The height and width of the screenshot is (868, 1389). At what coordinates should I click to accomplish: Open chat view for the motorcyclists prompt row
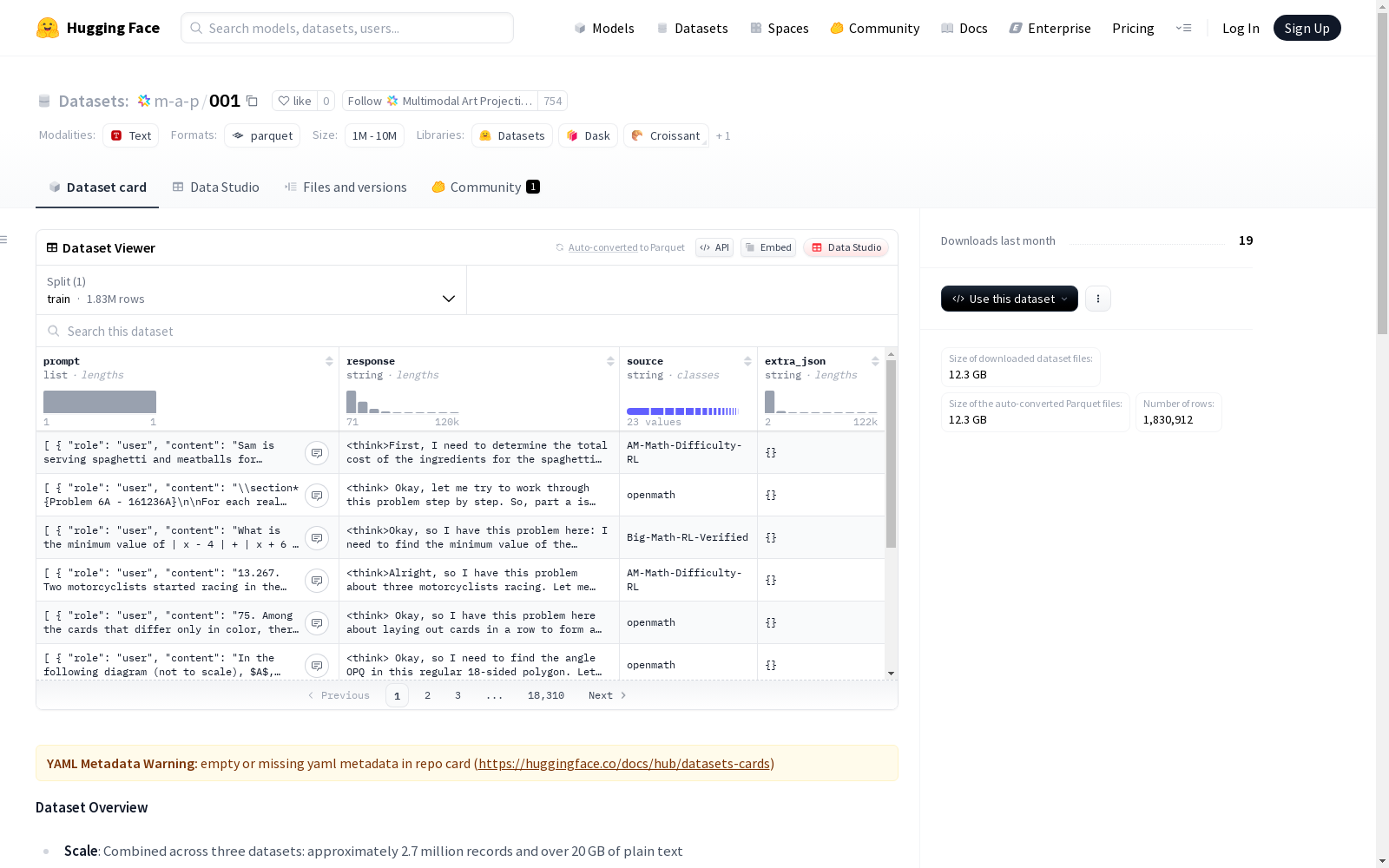coord(317,580)
